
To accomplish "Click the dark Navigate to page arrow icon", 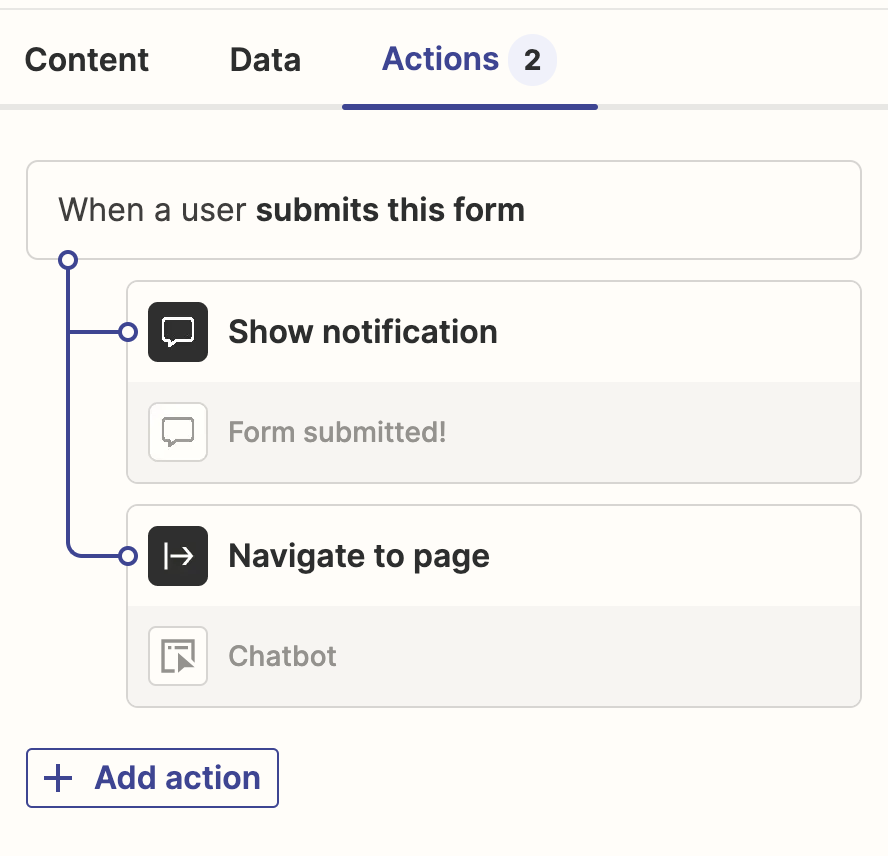I will click(x=178, y=556).
